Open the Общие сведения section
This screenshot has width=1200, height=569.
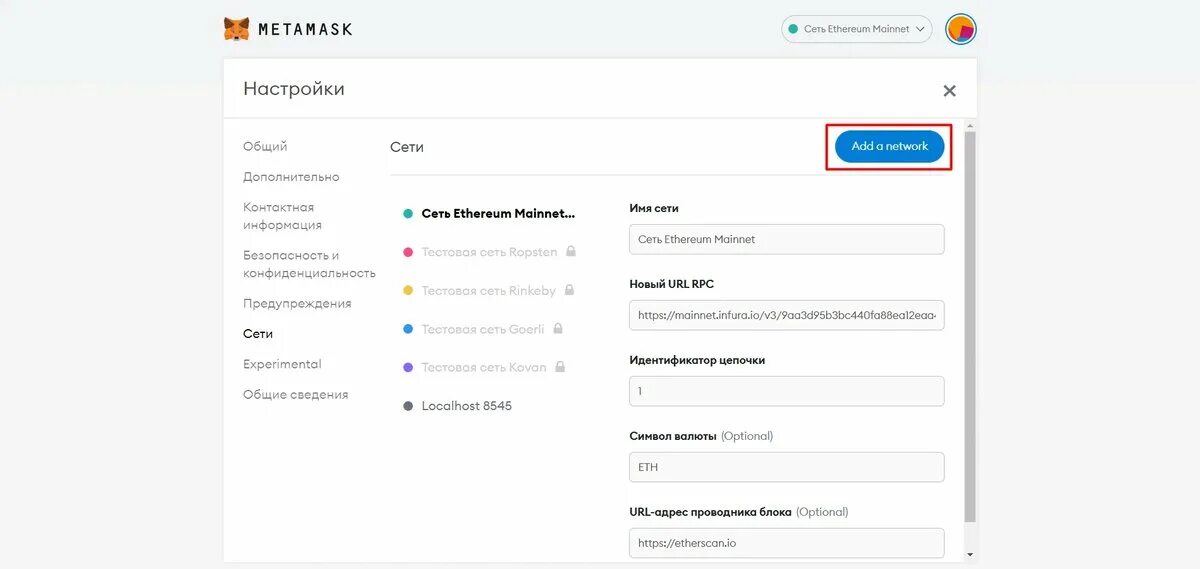(296, 395)
